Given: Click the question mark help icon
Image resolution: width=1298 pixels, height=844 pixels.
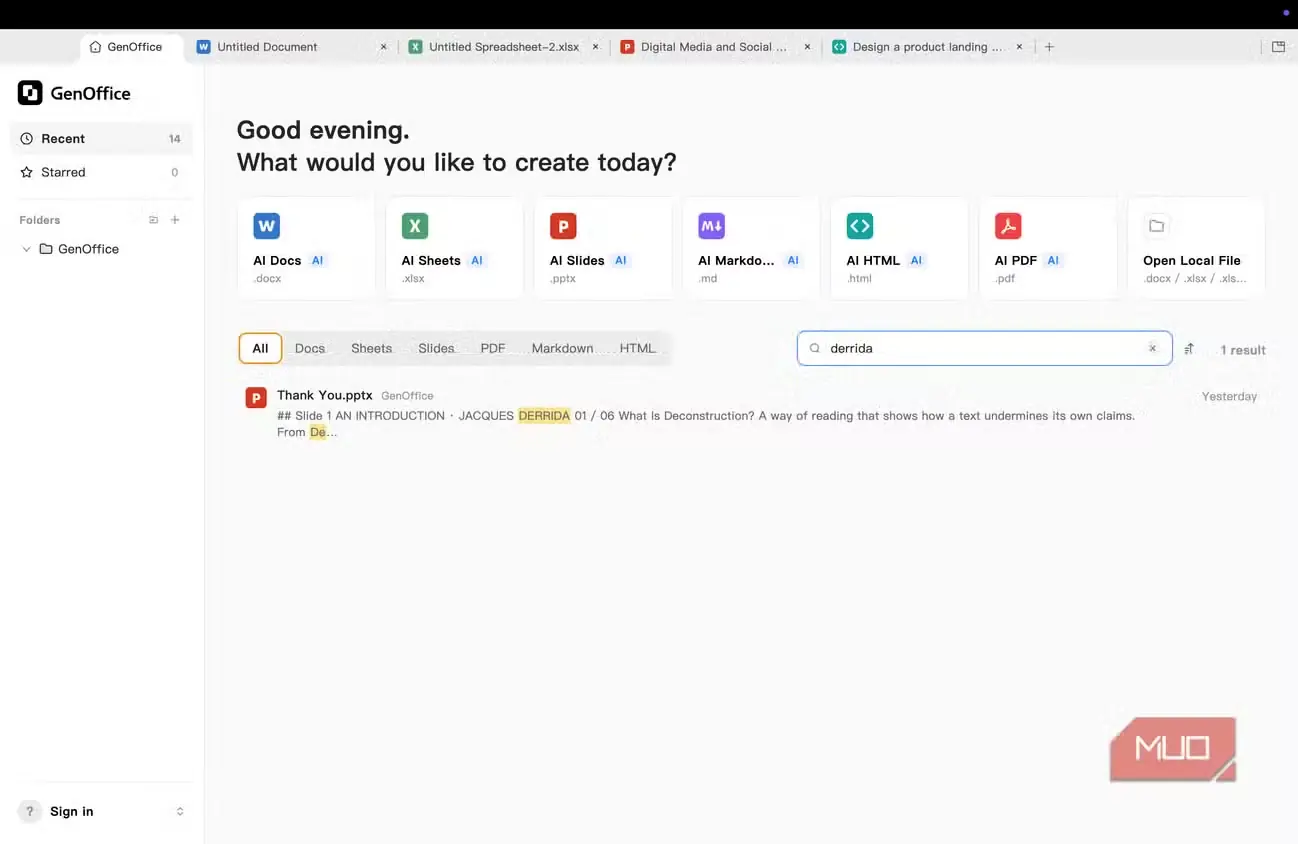Looking at the screenshot, I should 30,811.
